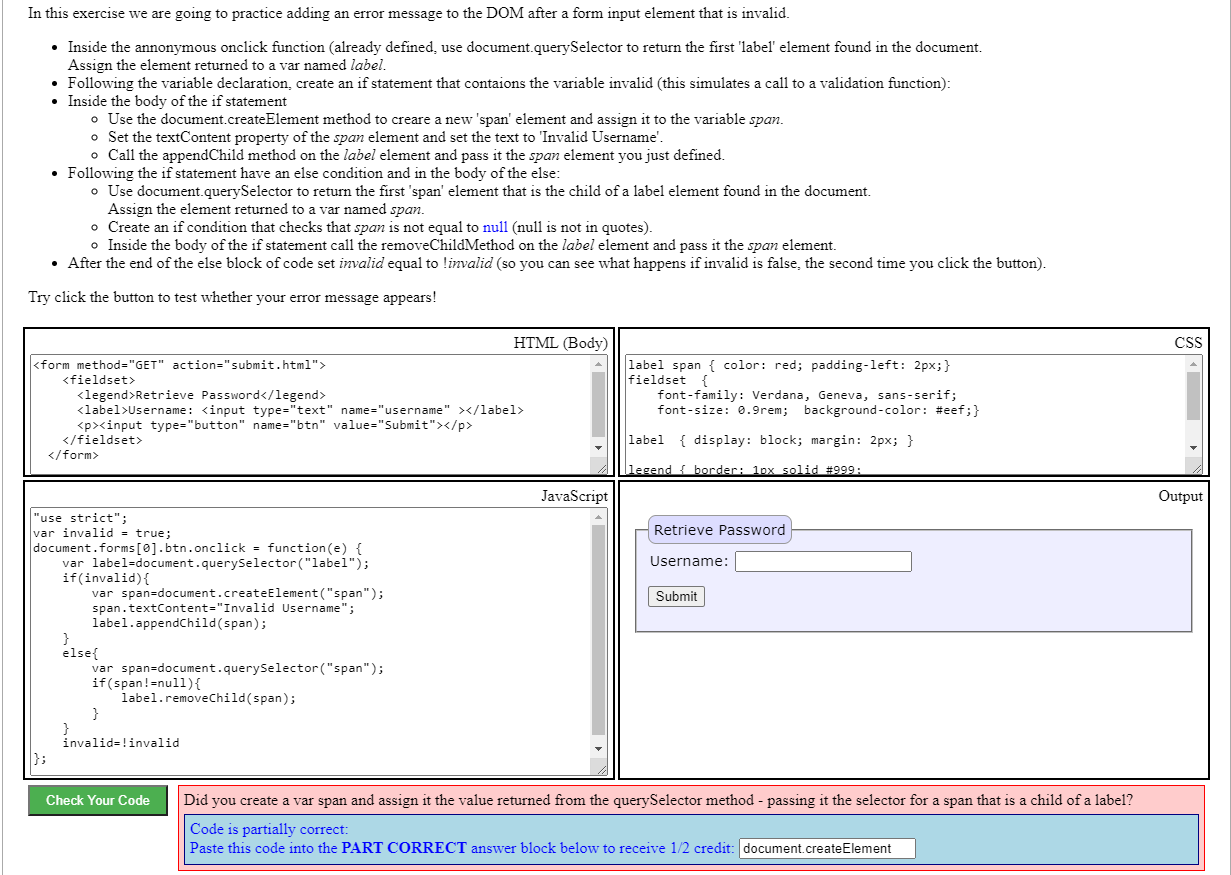Click the <legend>Retrieve Password</legend> HTML line

[201, 395]
